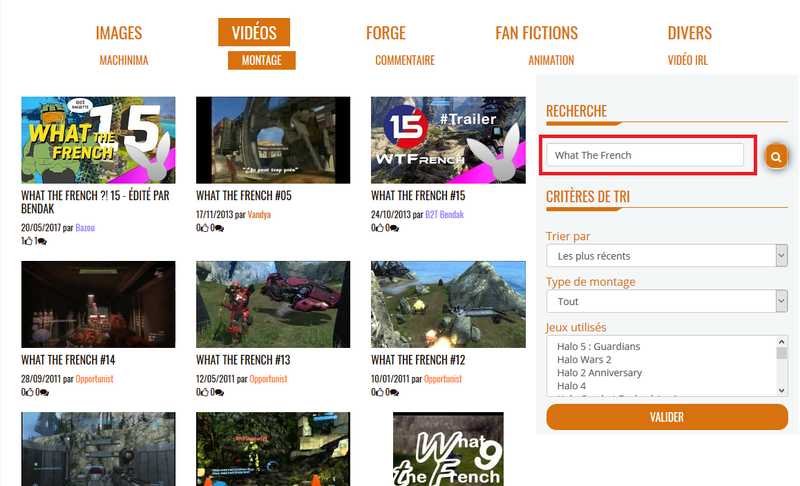
Task: Click the games list scroll up arrow
Action: pos(782,342)
